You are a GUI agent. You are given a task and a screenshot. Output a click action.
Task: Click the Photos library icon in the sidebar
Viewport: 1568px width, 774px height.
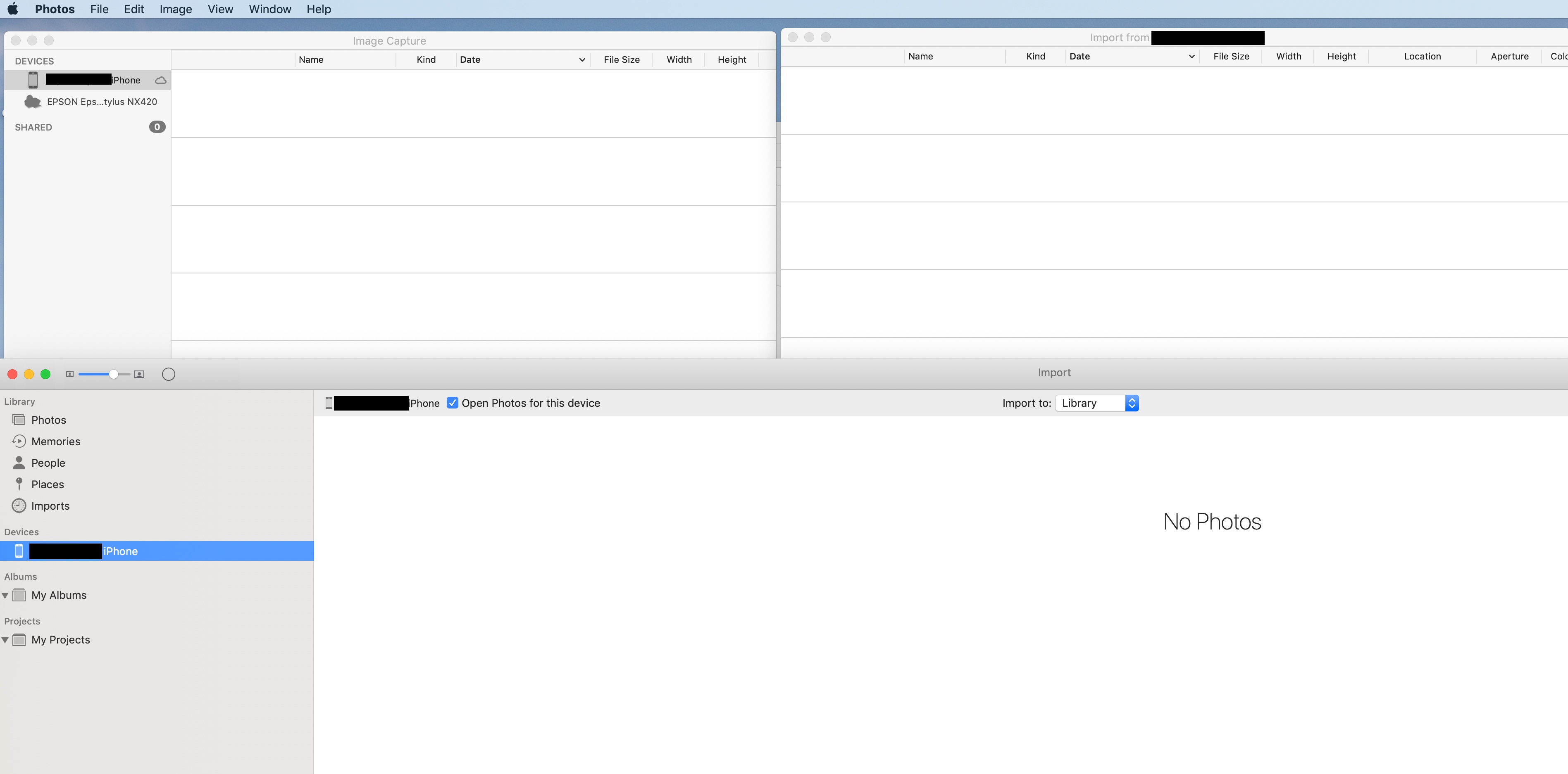[x=19, y=420]
